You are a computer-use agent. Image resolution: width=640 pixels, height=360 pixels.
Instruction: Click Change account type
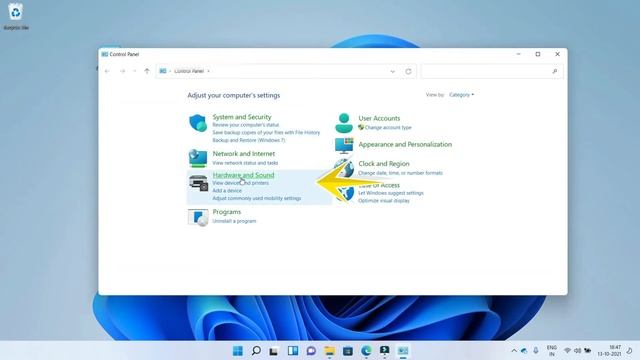click(x=388, y=127)
